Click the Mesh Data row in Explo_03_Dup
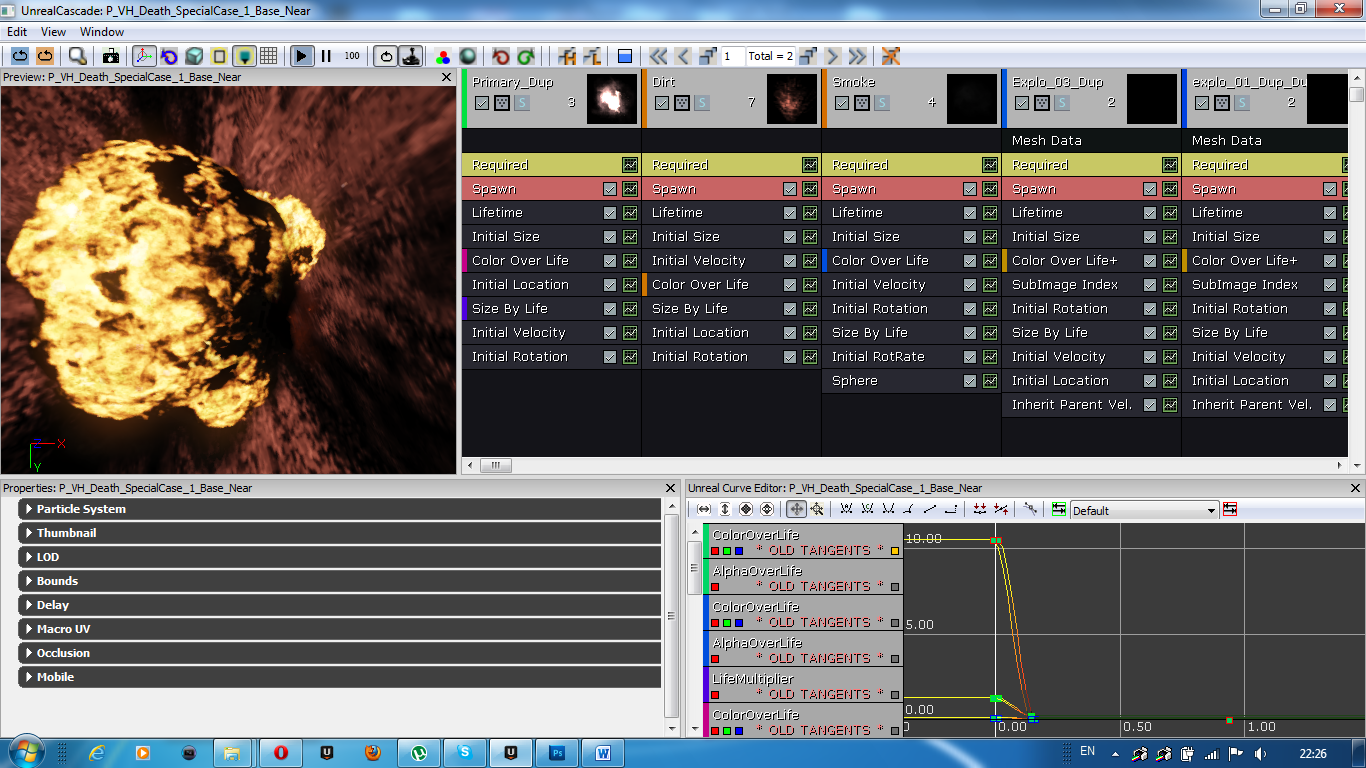The height and width of the screenshot is (768, 1366). click(x=1091, y=141)
